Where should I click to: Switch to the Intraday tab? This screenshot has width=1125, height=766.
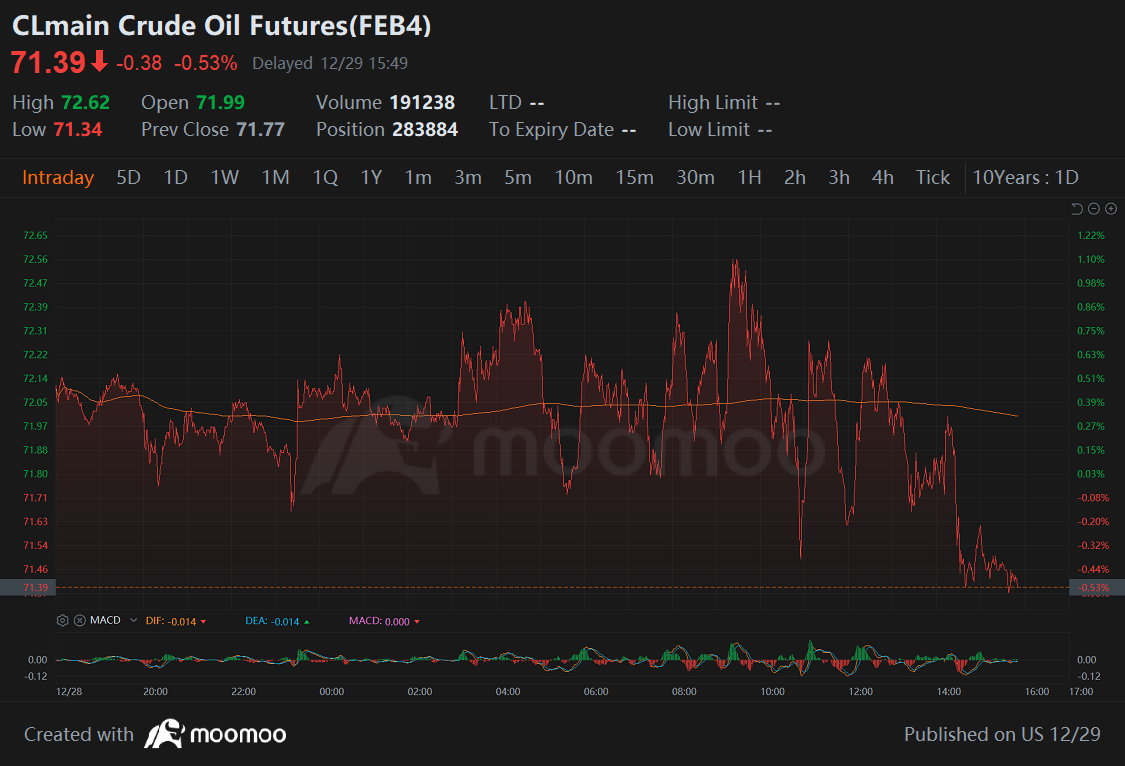(x=58, y=177)
